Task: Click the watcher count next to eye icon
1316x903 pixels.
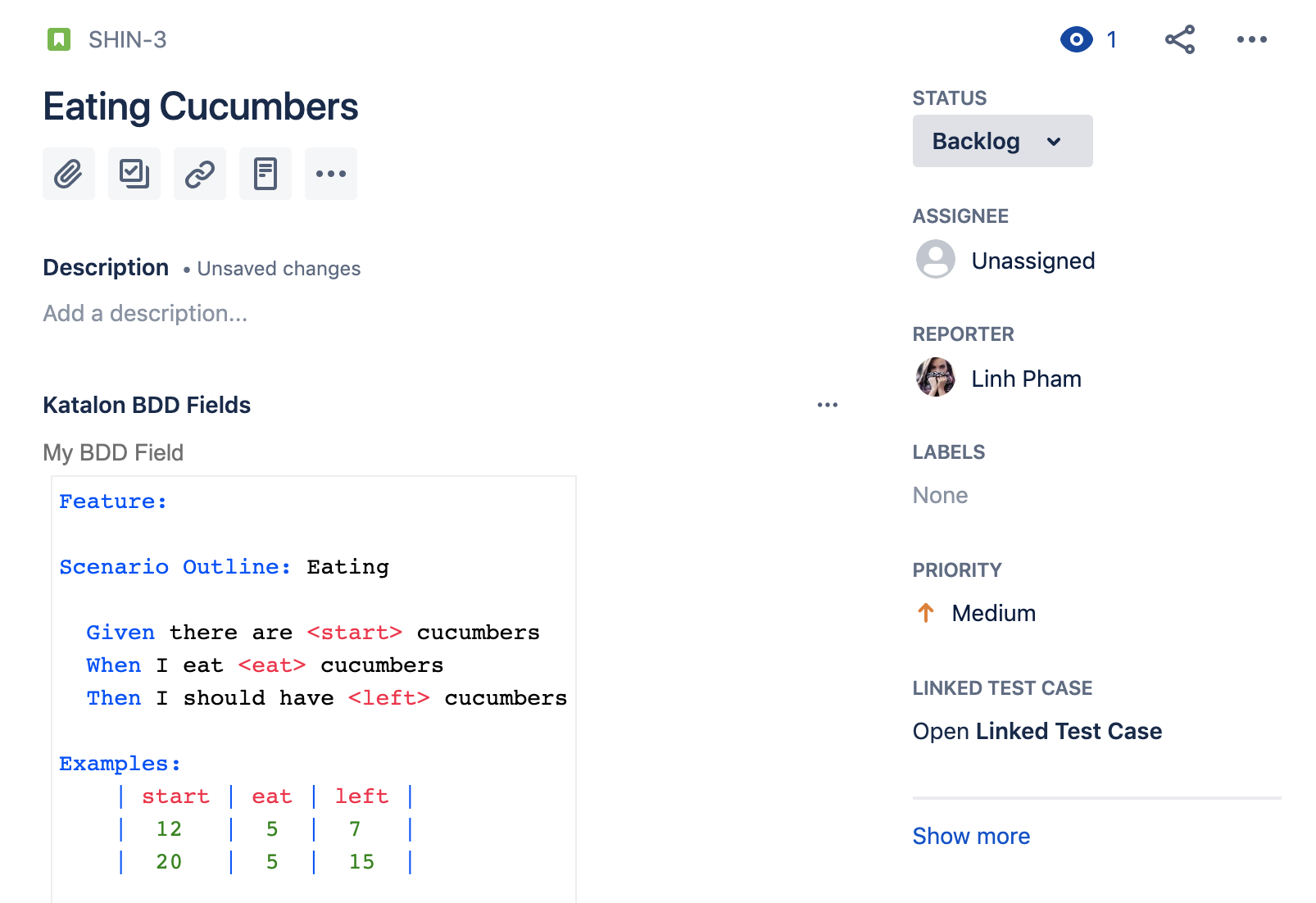Action: pos(1112,39)
